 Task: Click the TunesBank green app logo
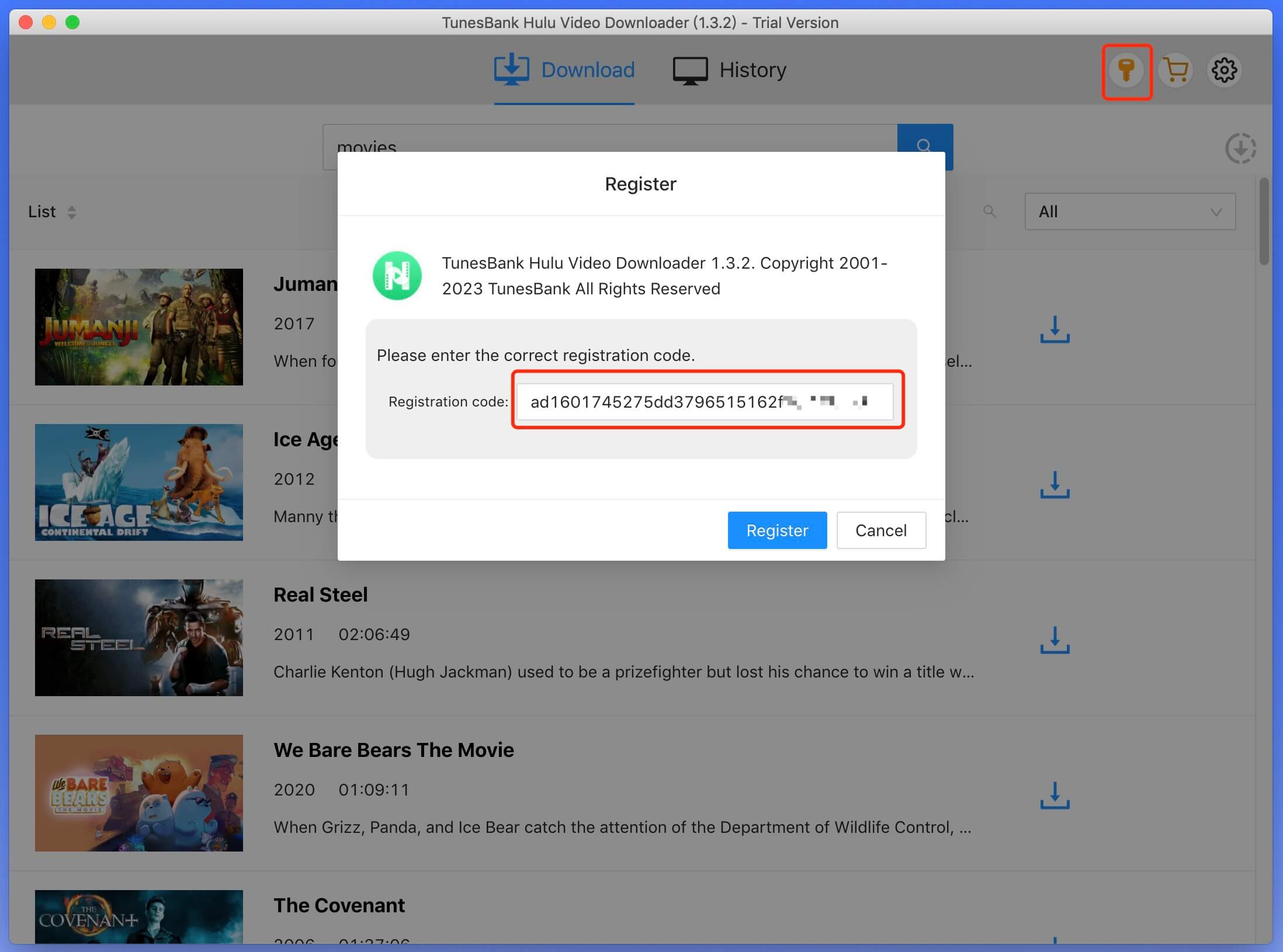[x=397, y=276]
